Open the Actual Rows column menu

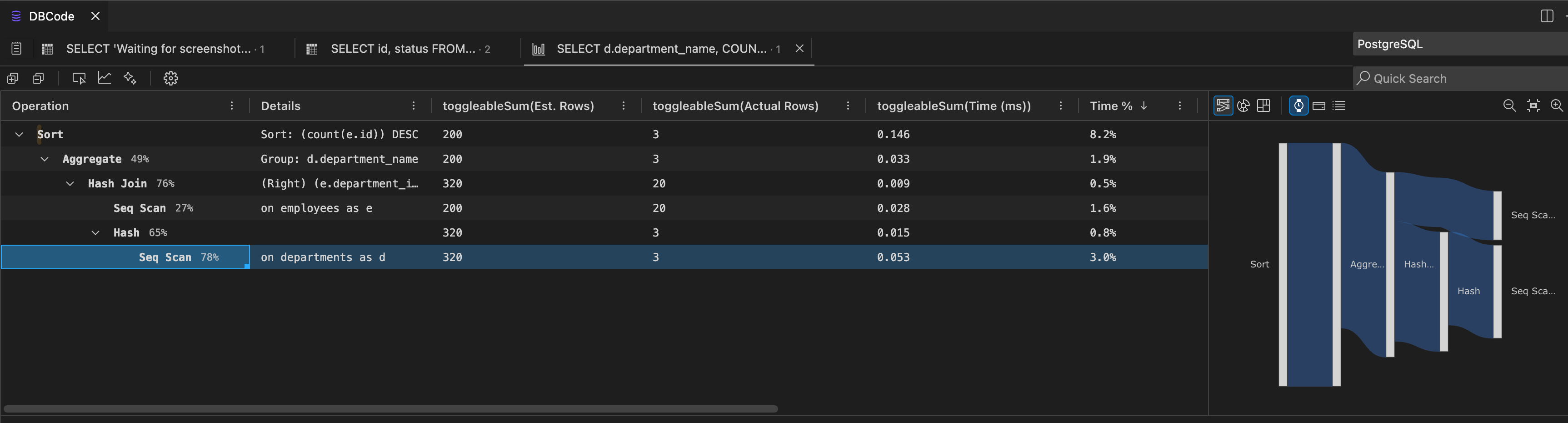[x=848, y=106]
